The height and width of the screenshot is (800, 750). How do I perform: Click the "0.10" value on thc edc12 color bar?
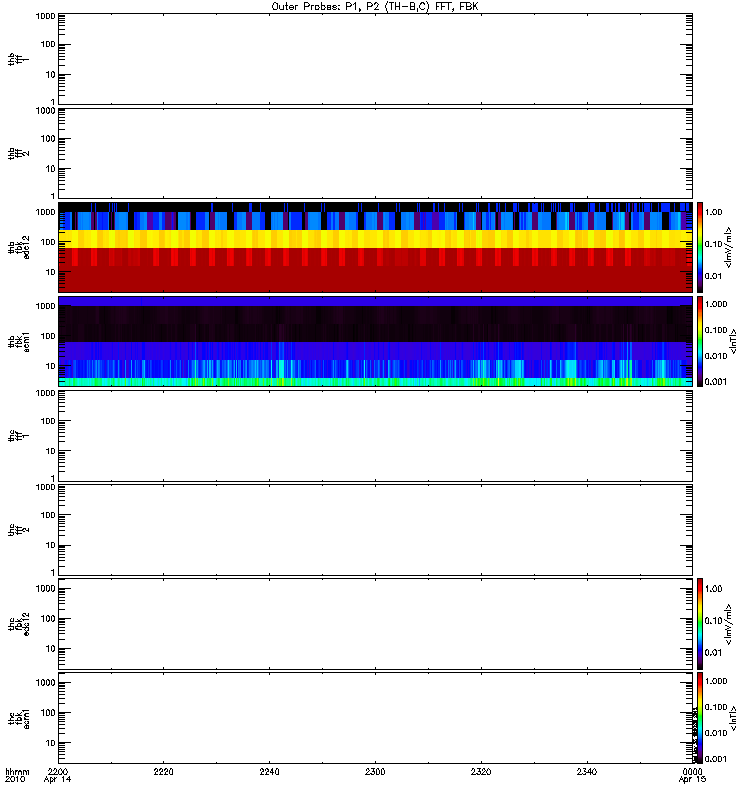(x=713, y=620)
